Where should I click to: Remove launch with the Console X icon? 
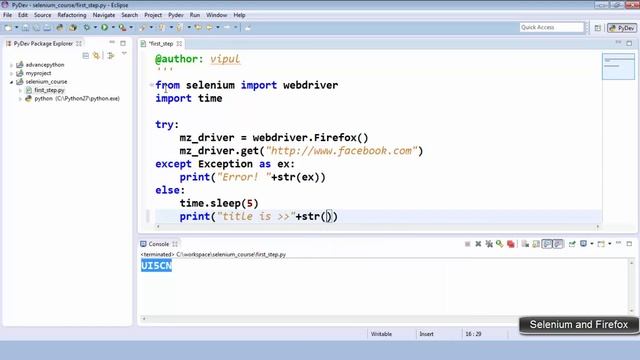pos(478,244)
